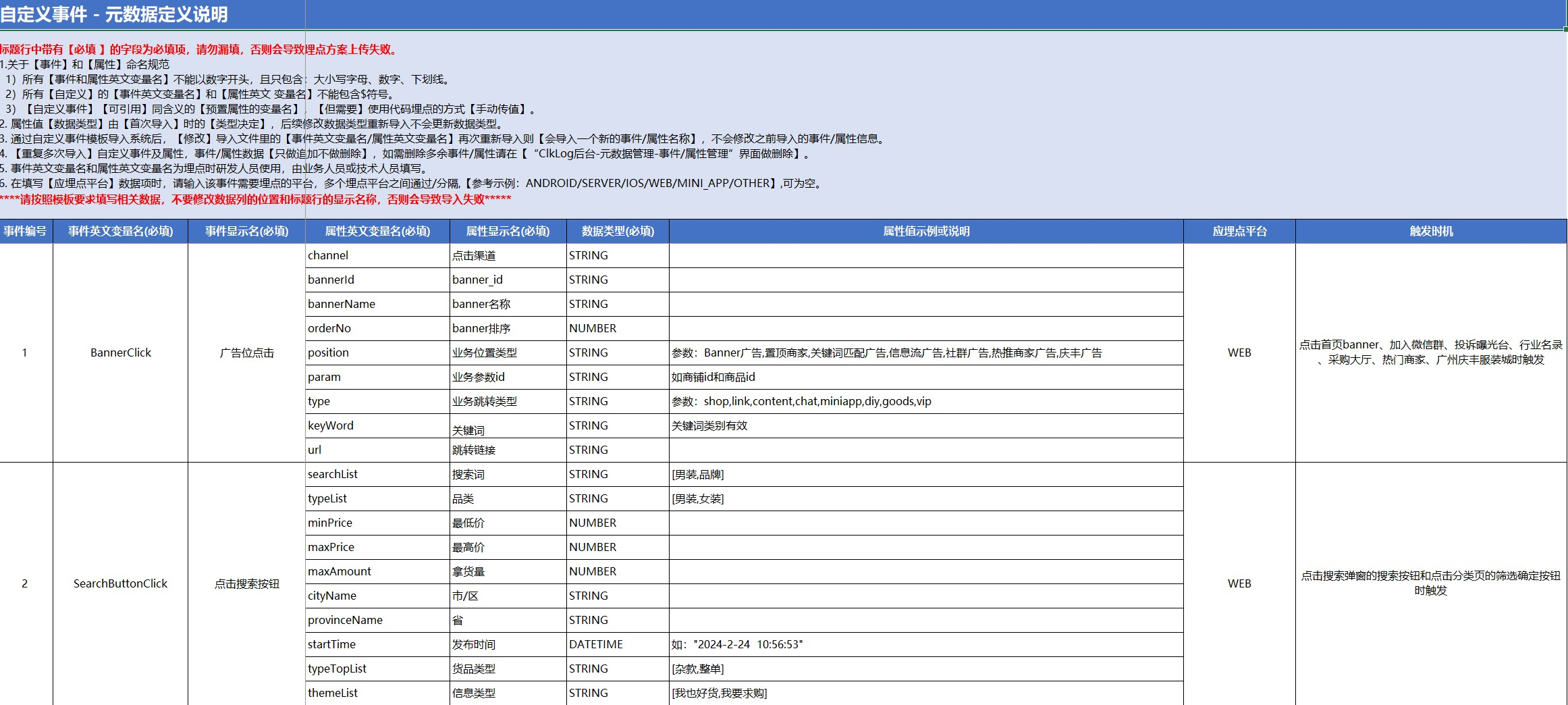
Task: Select the cell starting 参数：Banner广告
Action: point(926,352)
